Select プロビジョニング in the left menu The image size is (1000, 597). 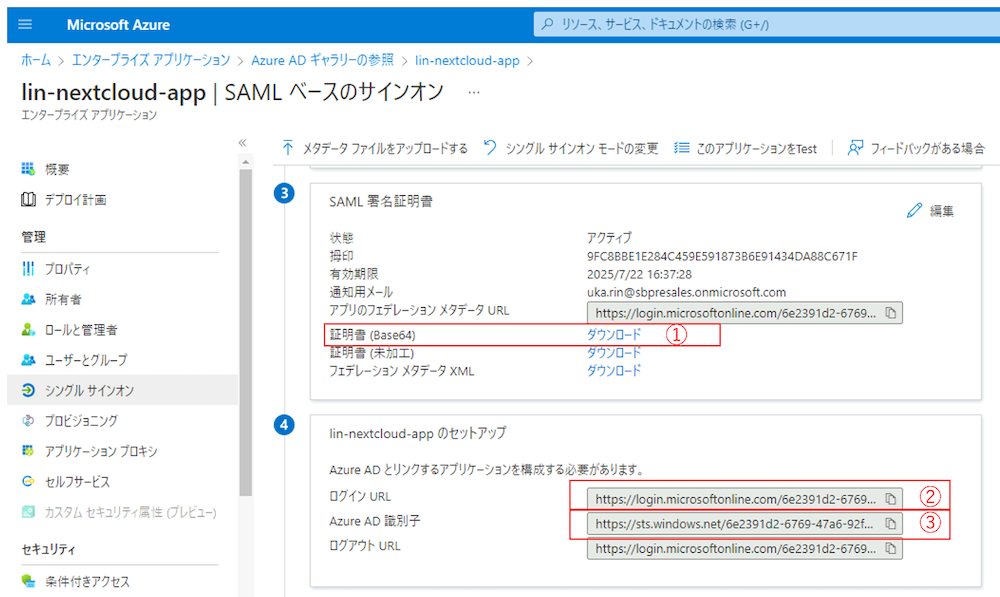coord(80,421)
